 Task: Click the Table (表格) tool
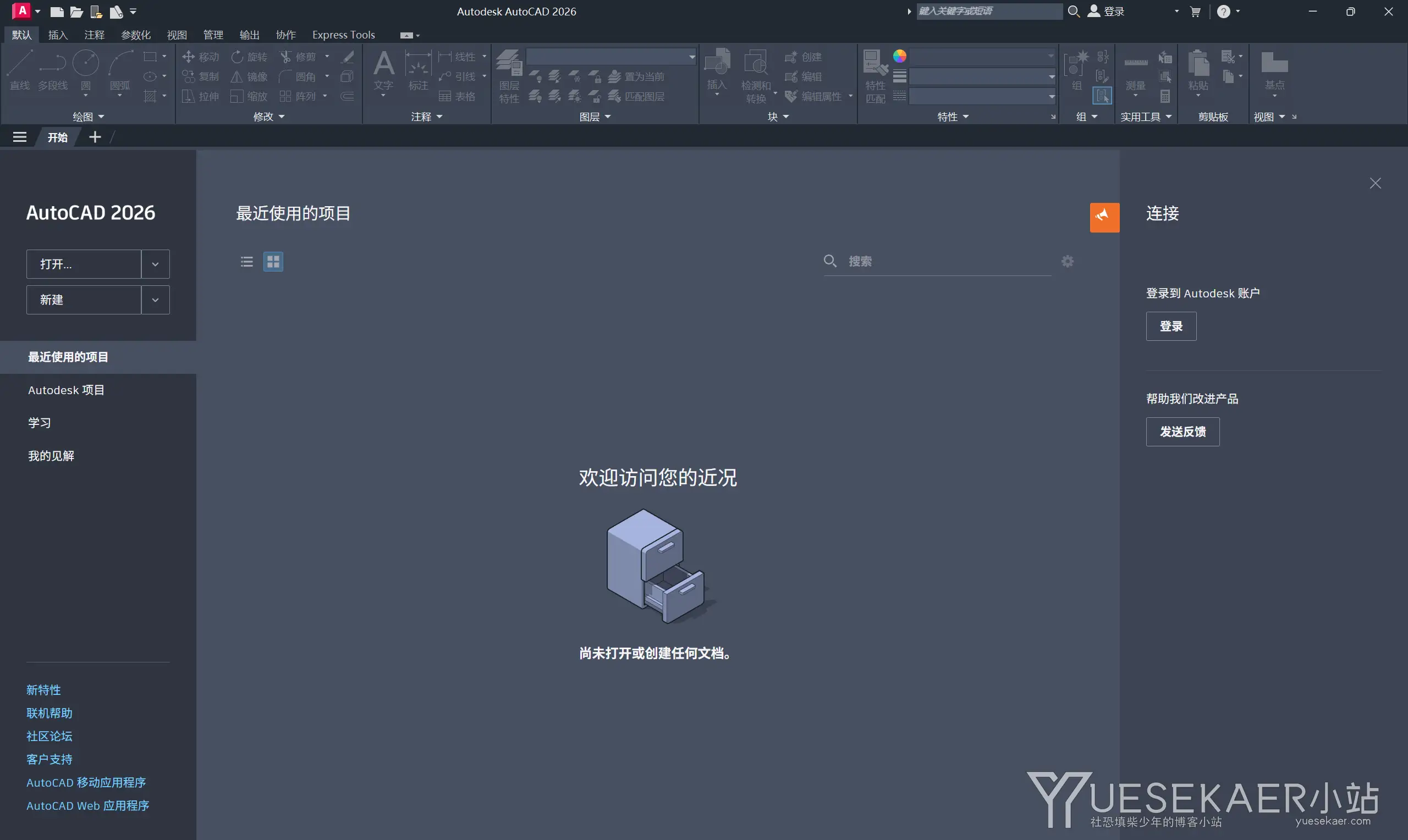(458, 96)
